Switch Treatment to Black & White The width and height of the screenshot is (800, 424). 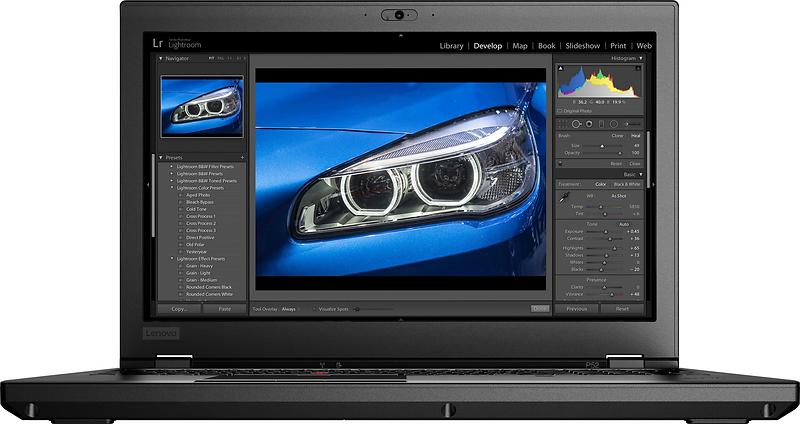click(x=626, y=184)
